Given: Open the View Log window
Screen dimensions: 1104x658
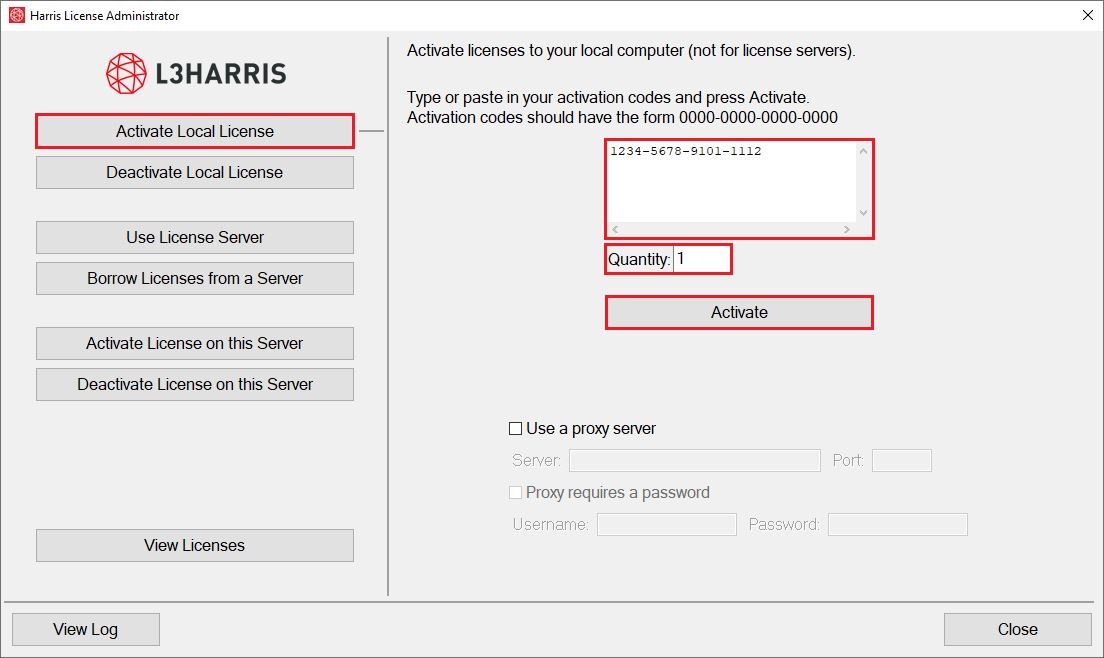Looking at the screenshot, I should click(86, 629).
